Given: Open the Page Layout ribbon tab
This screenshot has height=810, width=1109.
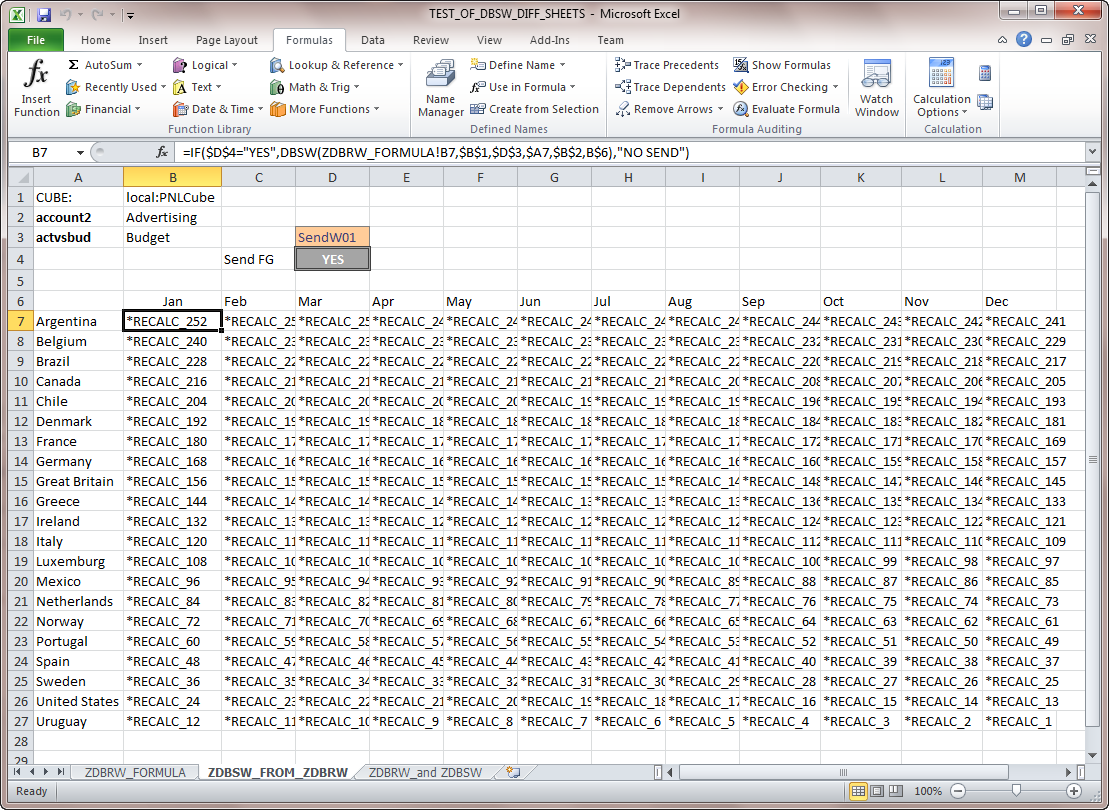Looking at the screenshot, I should coord(227,40).
